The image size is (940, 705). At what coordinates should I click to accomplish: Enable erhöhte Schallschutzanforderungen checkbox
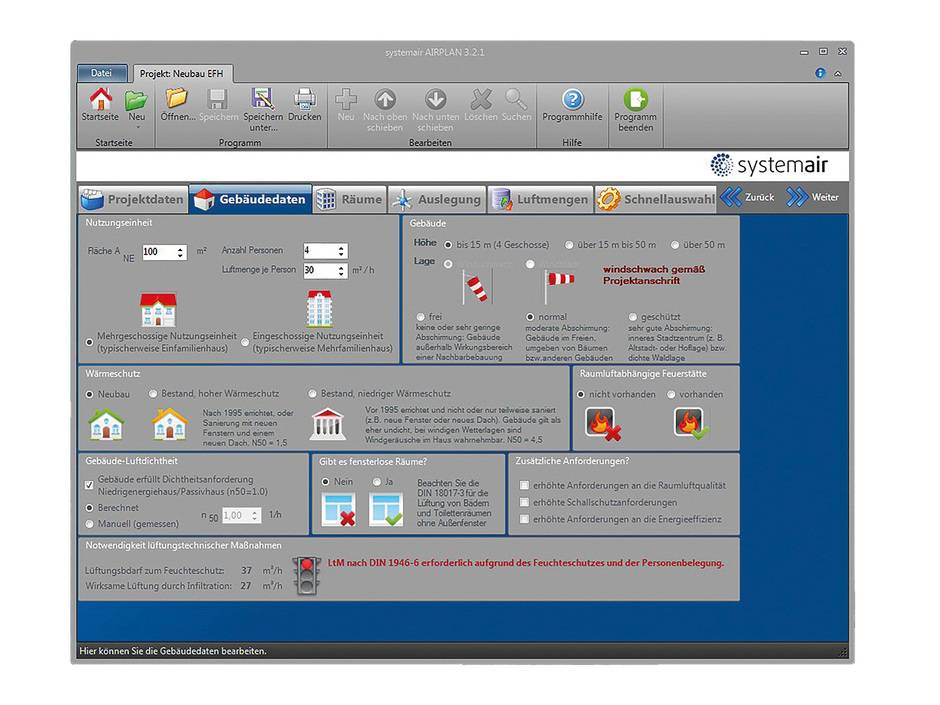coord(525,503)
